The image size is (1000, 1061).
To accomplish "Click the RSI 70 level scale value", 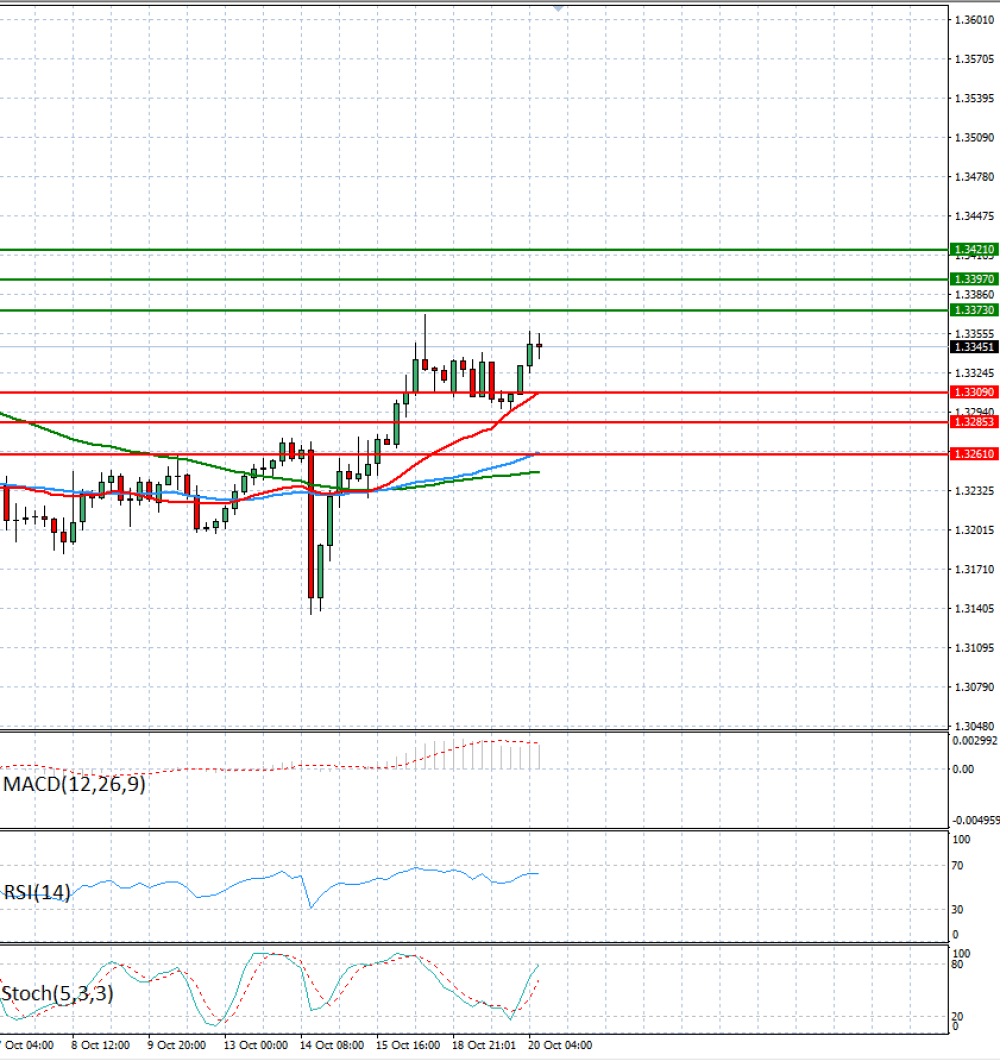I will tap(957, 865).
